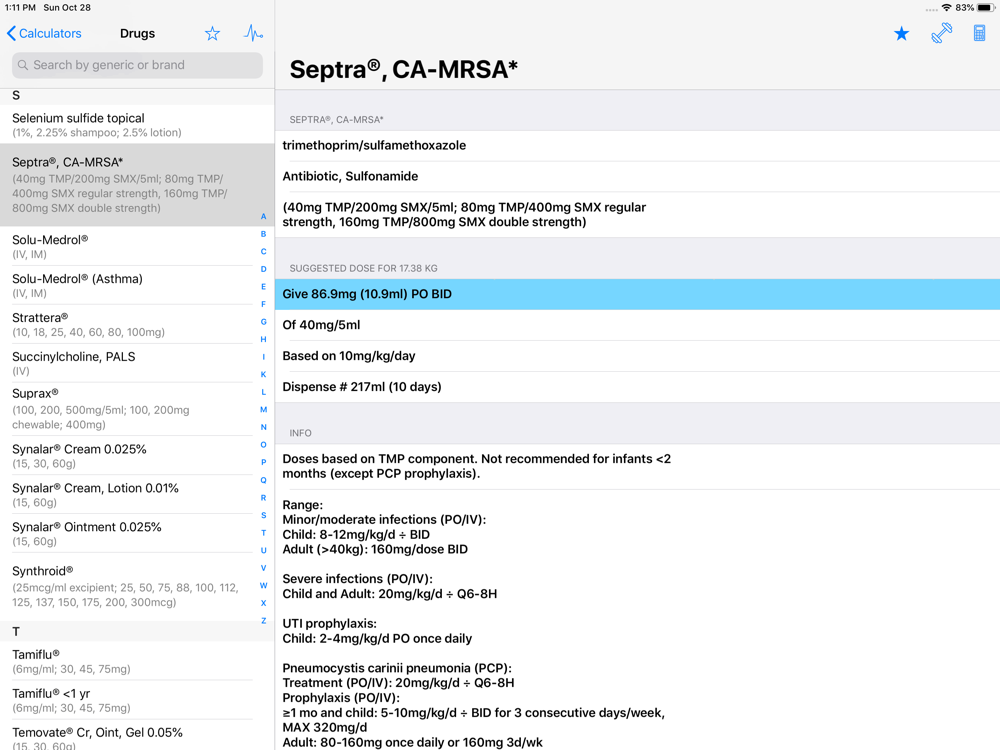Screen dimensions: 1000x750
Task: Jump to letter E in index
Action: pos(263,286)
